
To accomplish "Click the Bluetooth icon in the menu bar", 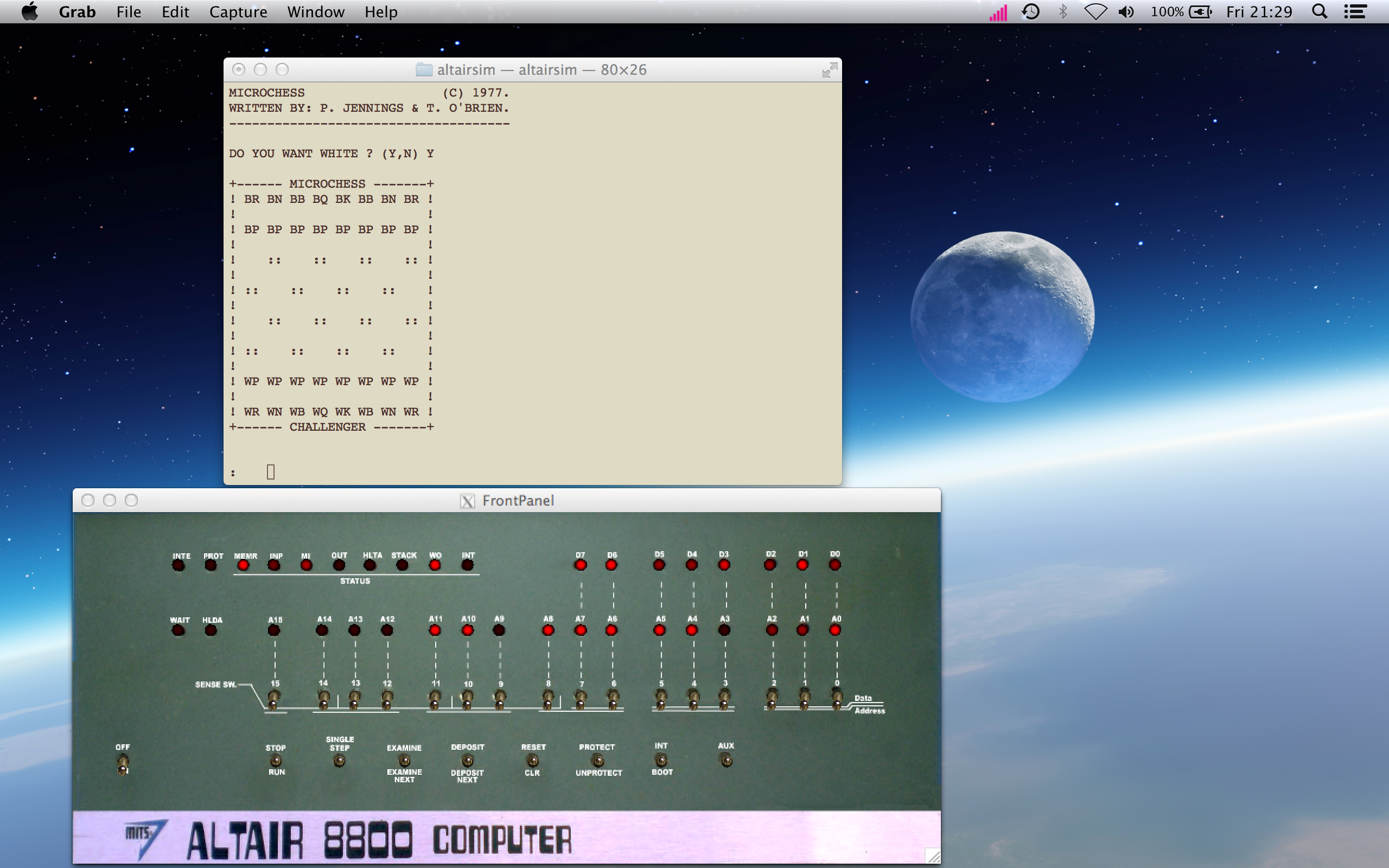I will click(1063, 11).
